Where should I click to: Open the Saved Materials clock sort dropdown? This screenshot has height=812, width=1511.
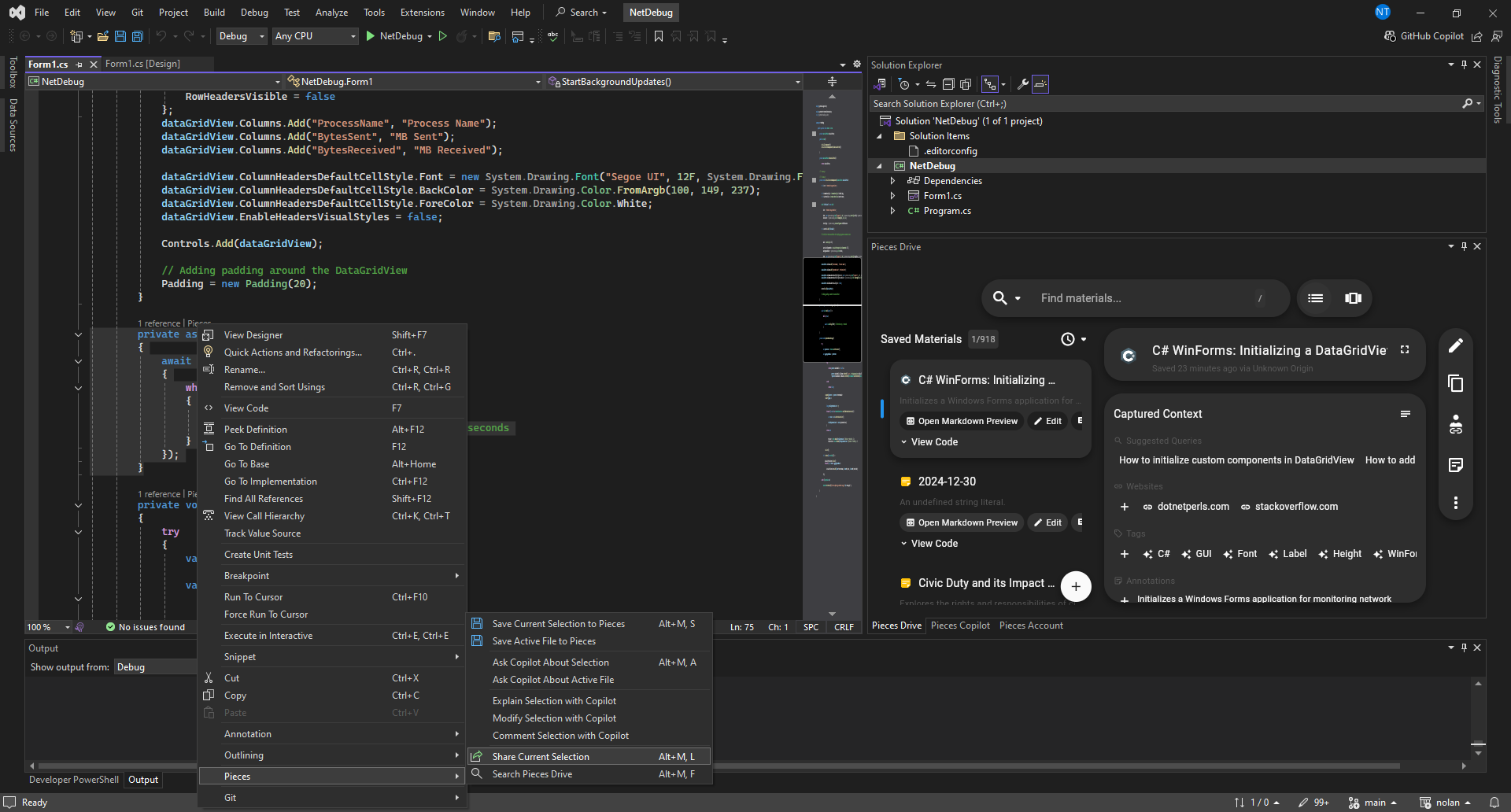[x=1073, y=339]
